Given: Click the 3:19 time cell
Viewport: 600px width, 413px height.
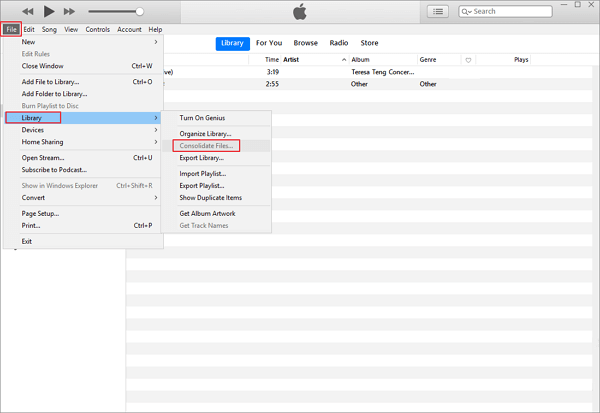Looking at the screenshot, I should pos(272,72).
